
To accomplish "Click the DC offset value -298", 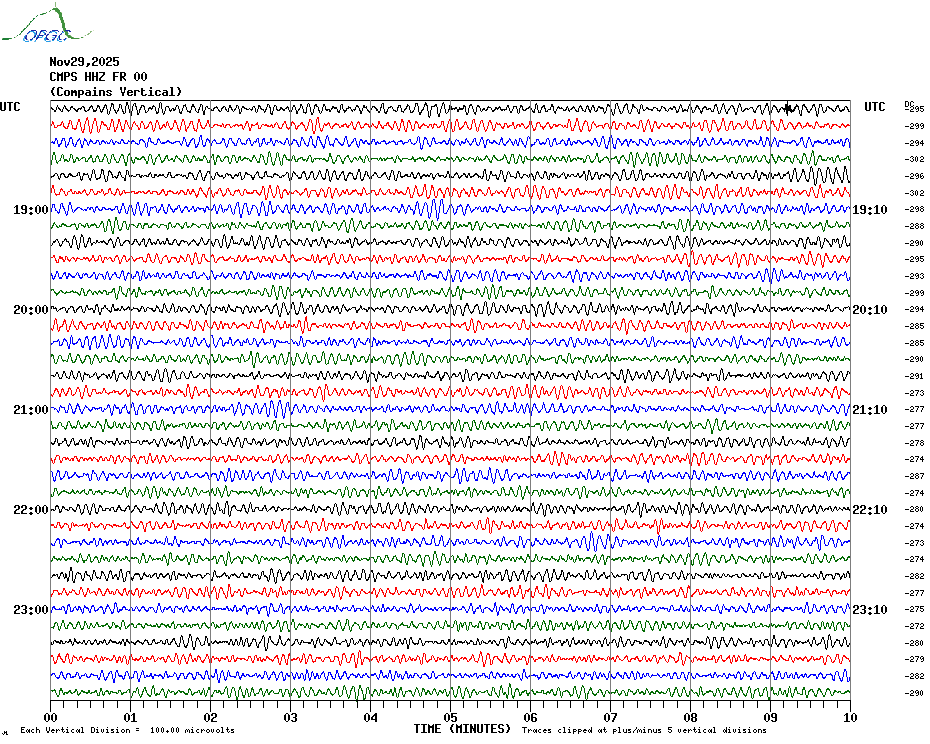I will [x=915, y=209].
